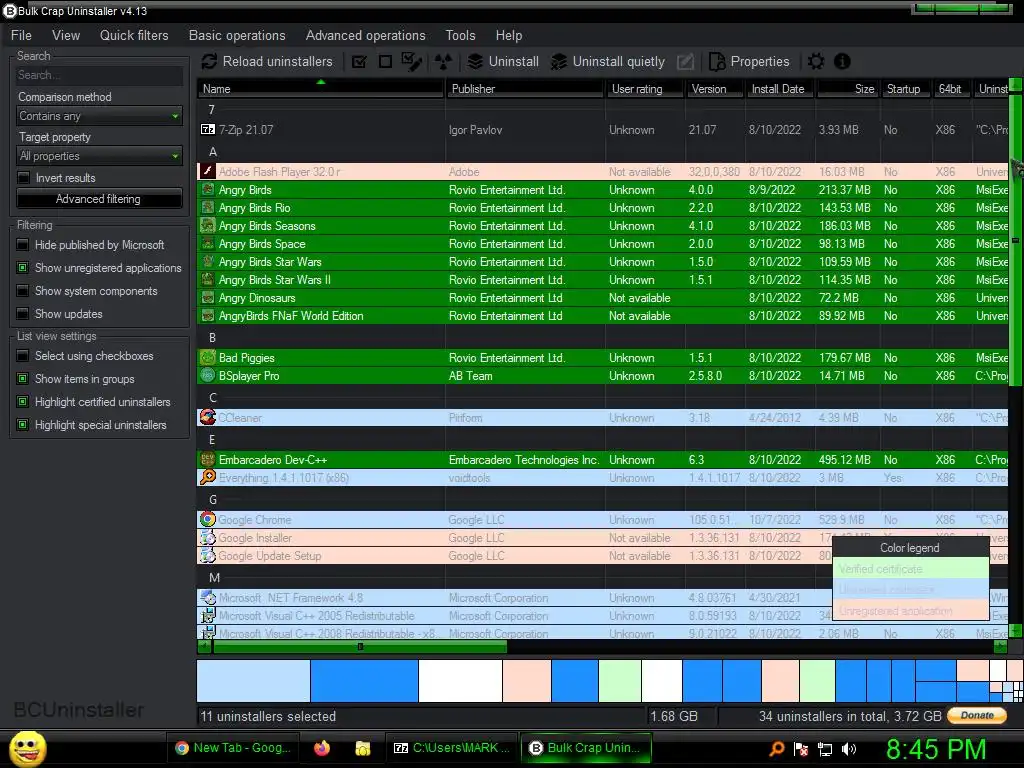
Task: Click the Uninstall stack icon
Action: pos(475,61)
